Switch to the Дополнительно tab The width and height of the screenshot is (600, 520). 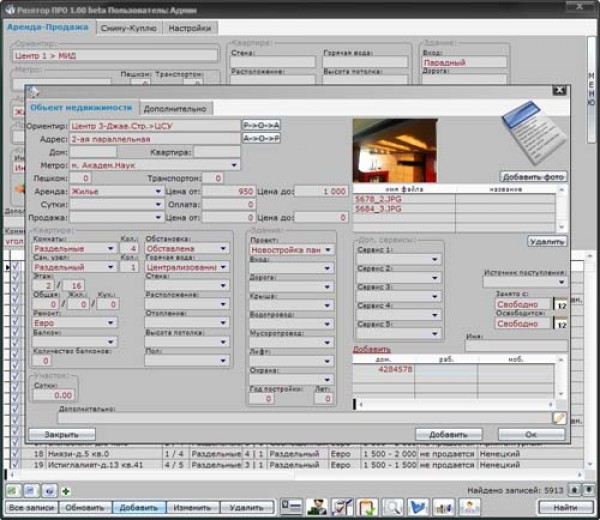(175, 108)
